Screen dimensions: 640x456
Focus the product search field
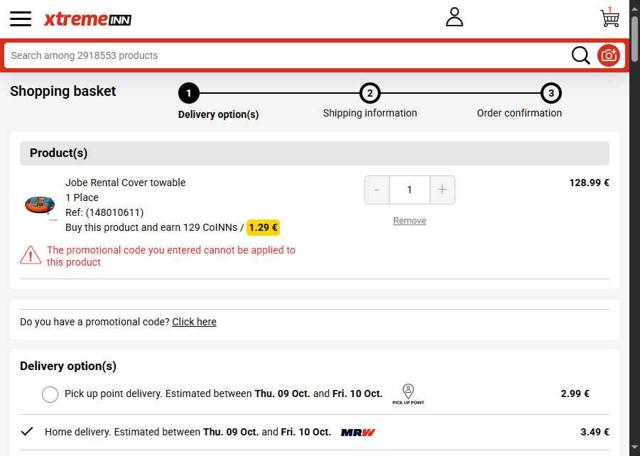(286, 55)
